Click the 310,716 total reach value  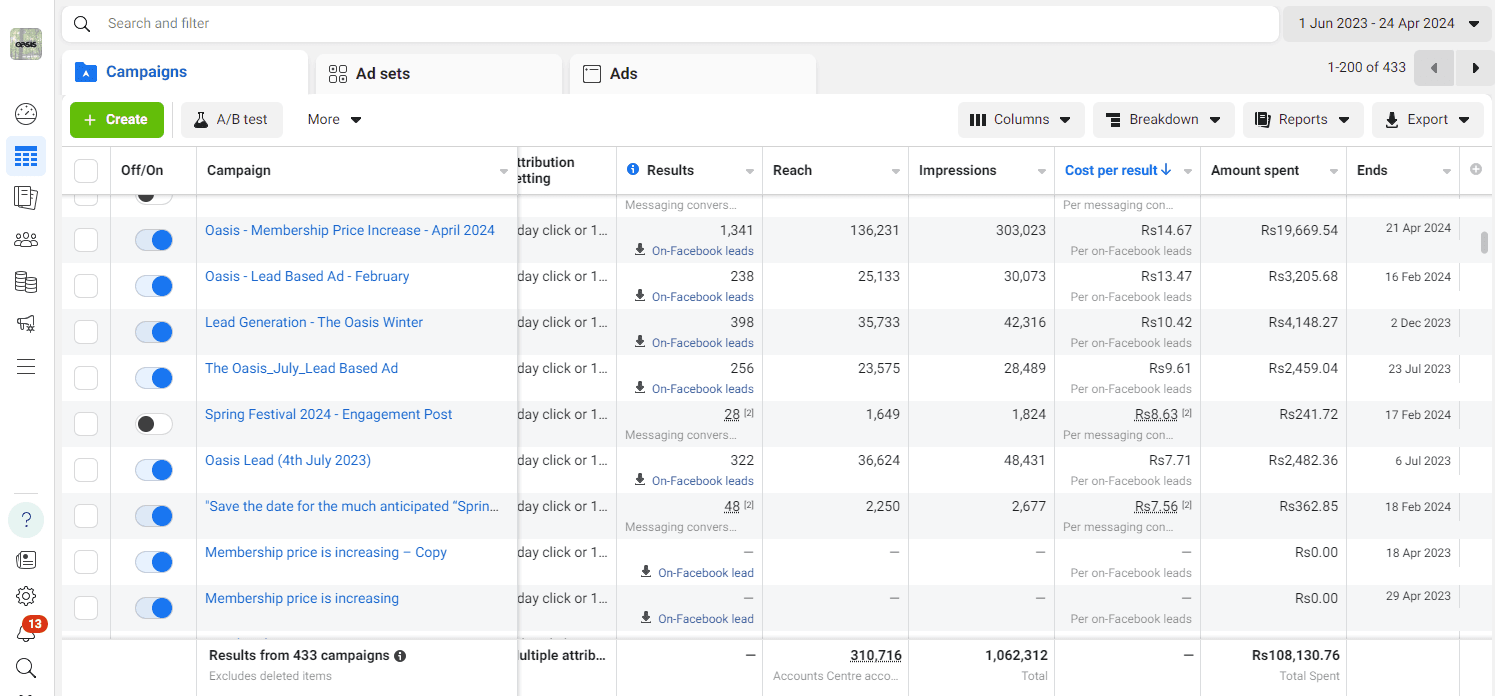876,656
